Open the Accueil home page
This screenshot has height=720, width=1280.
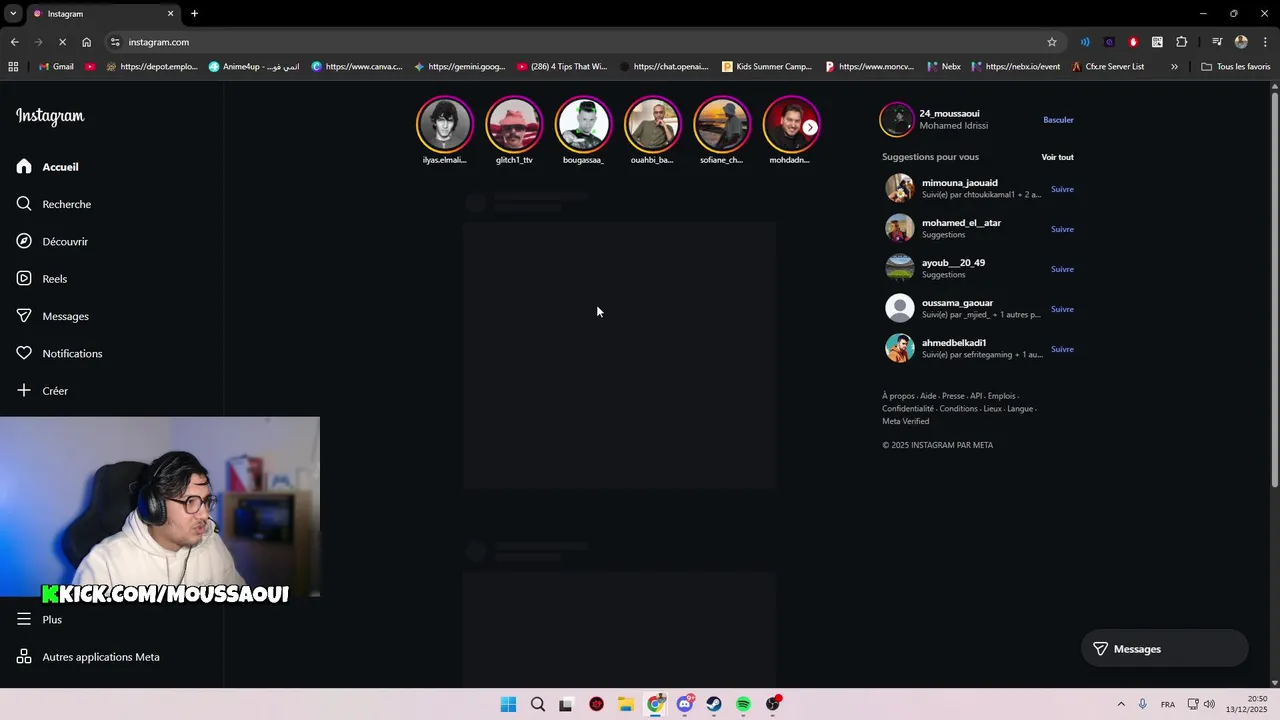(47, 167)
